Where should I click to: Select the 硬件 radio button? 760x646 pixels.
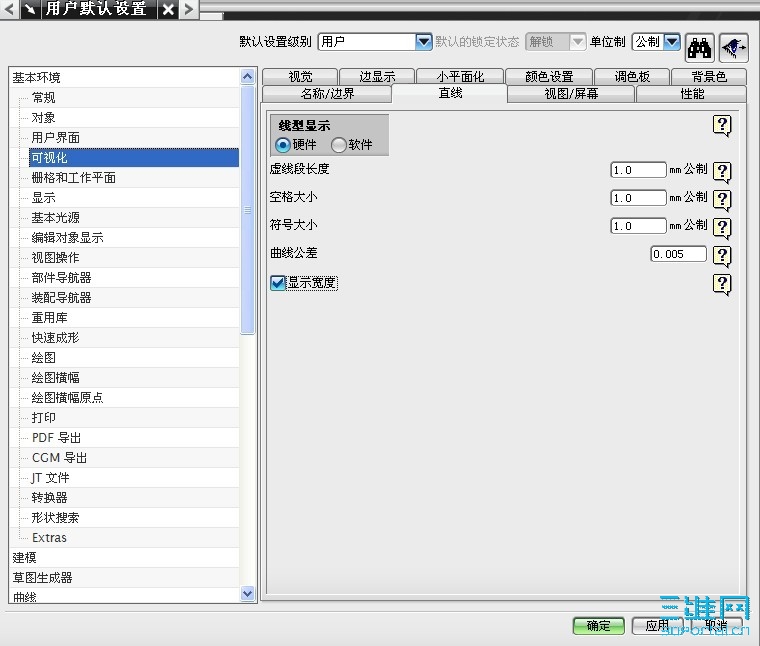coord(283,144)
